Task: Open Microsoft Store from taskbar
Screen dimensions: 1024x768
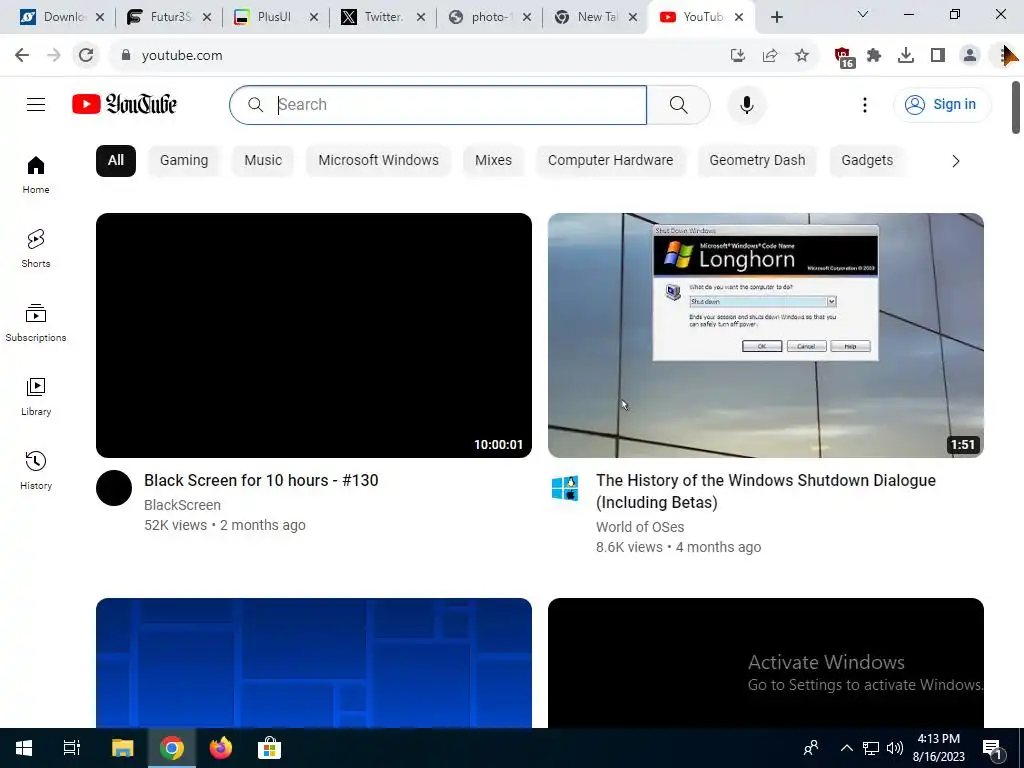Action: [x=269, y=748]
